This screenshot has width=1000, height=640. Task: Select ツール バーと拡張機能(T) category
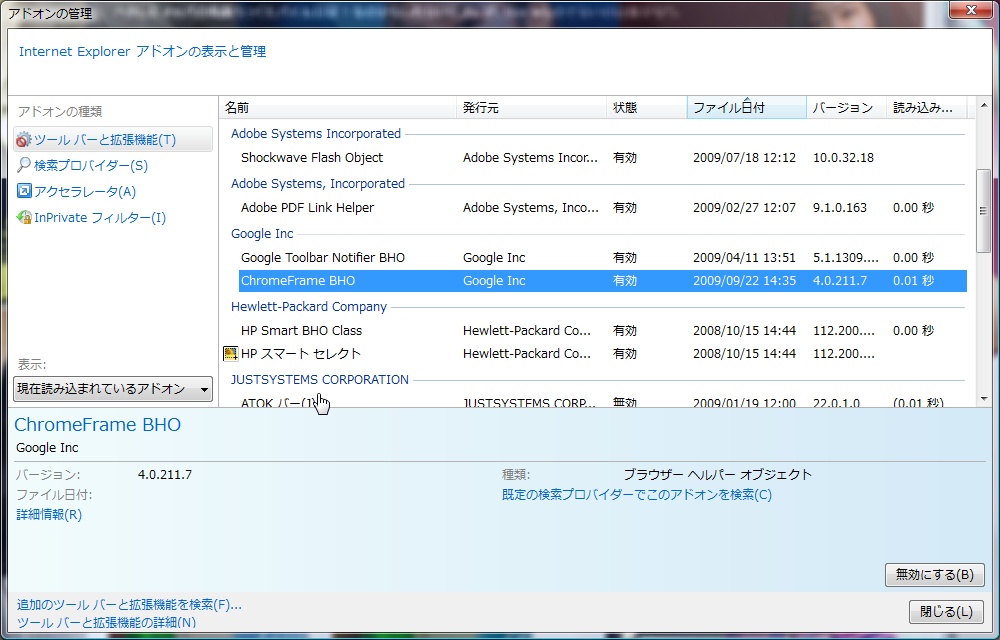113,139
